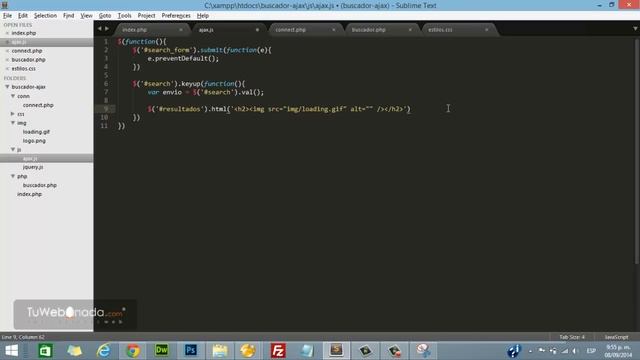Click the ESP language indicator

(591, 351)
